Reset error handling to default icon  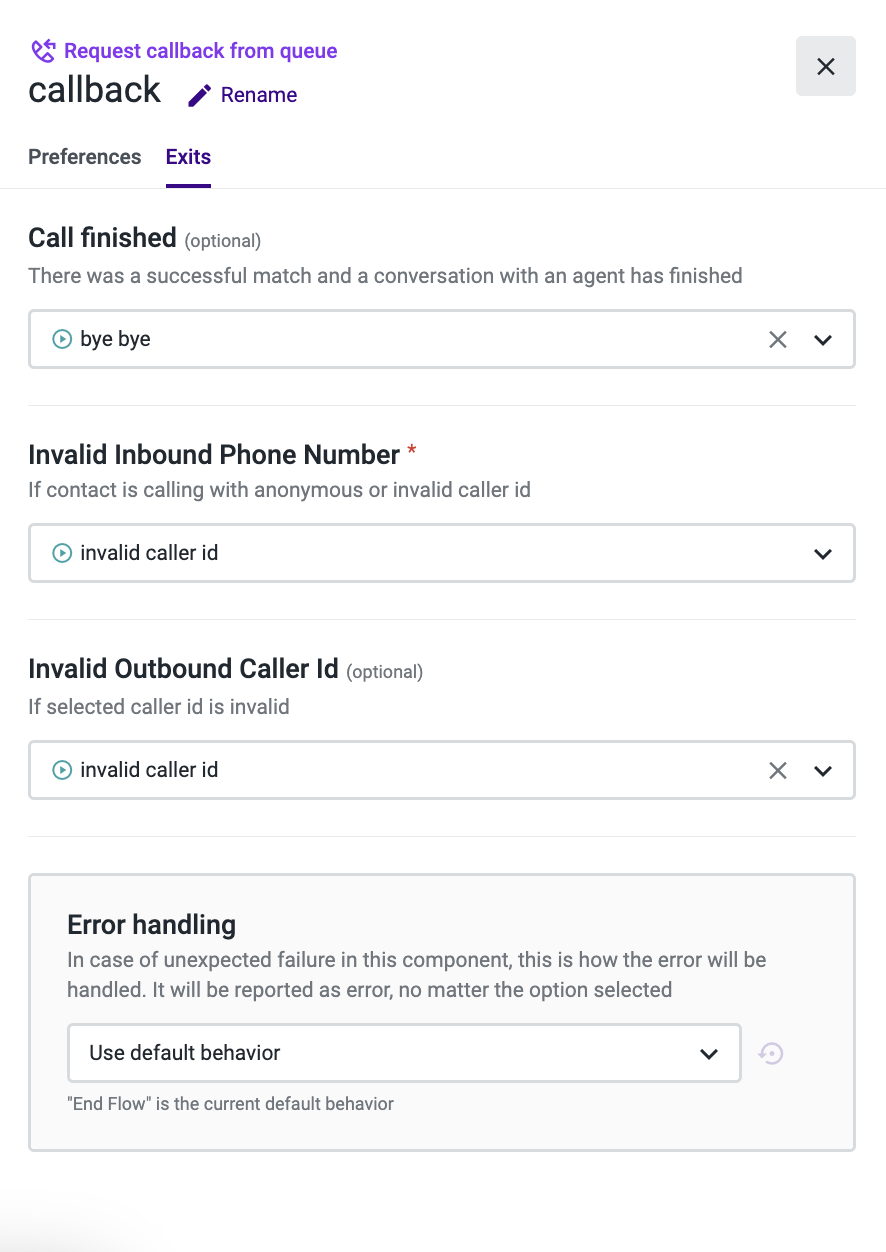(770, 1053)
